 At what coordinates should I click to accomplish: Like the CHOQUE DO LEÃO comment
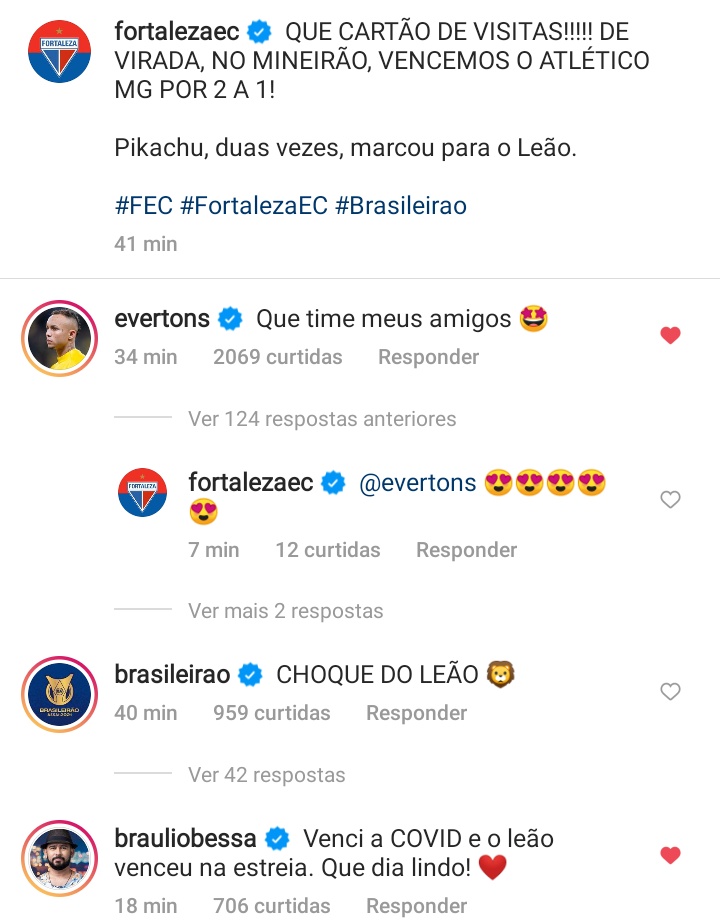coord(671,692)
